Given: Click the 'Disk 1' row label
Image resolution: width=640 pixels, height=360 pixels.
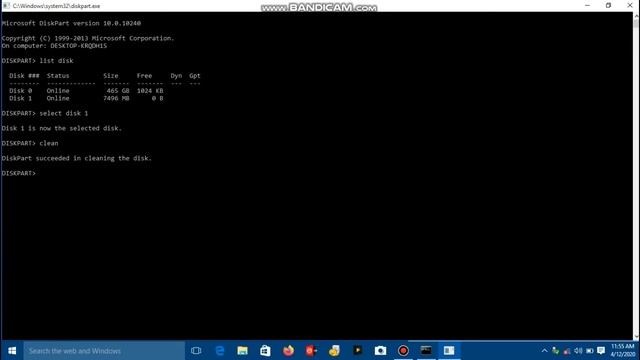Looking at the screenshot, I should 20,98.
